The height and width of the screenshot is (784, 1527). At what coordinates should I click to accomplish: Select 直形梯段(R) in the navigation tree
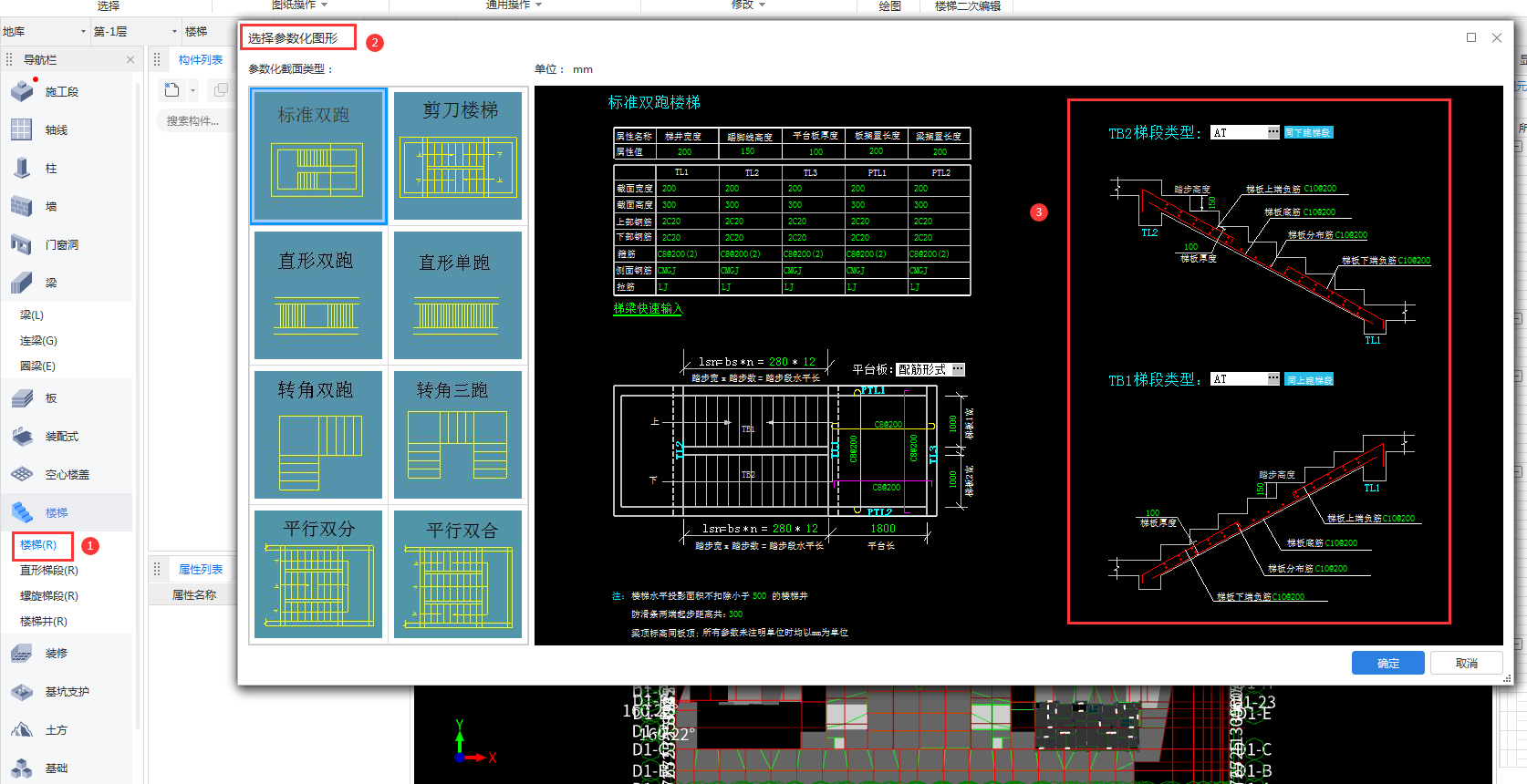[49, 570]
